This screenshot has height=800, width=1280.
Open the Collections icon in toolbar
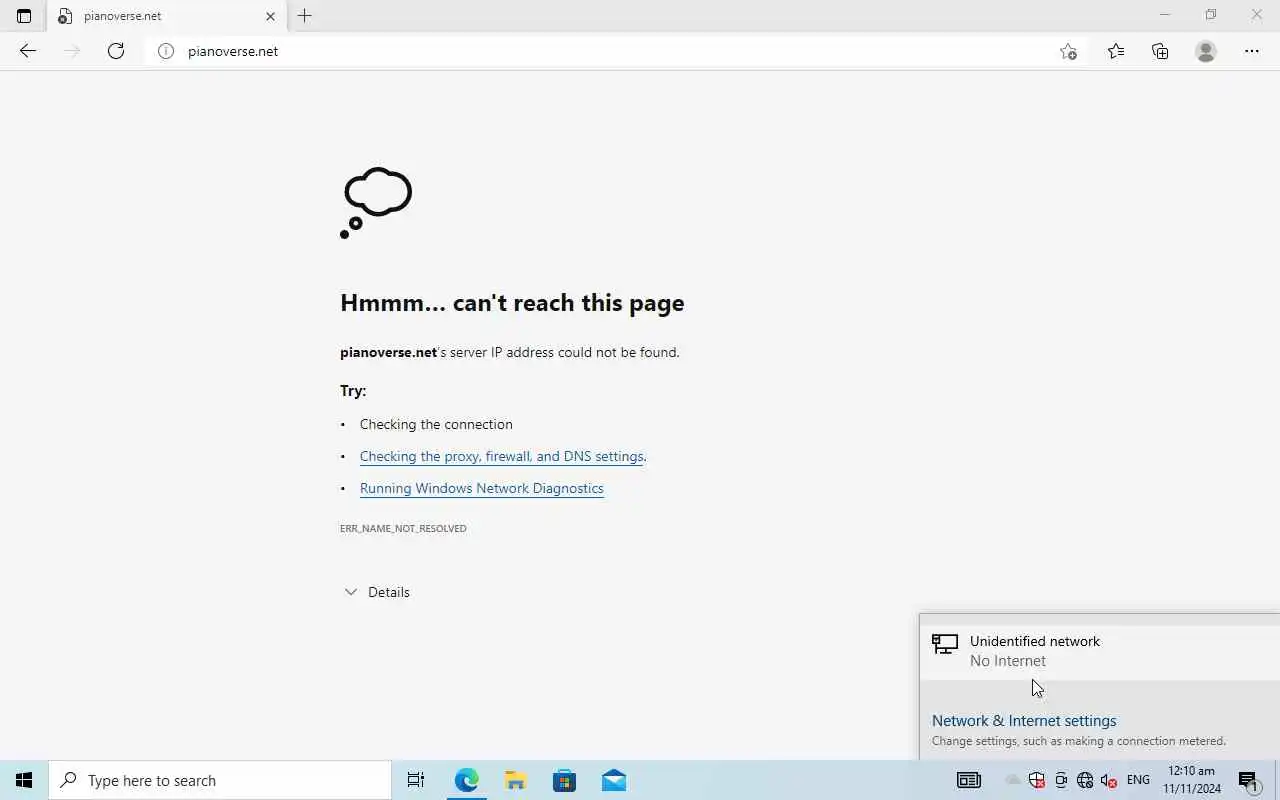(x=1160, y=51)
